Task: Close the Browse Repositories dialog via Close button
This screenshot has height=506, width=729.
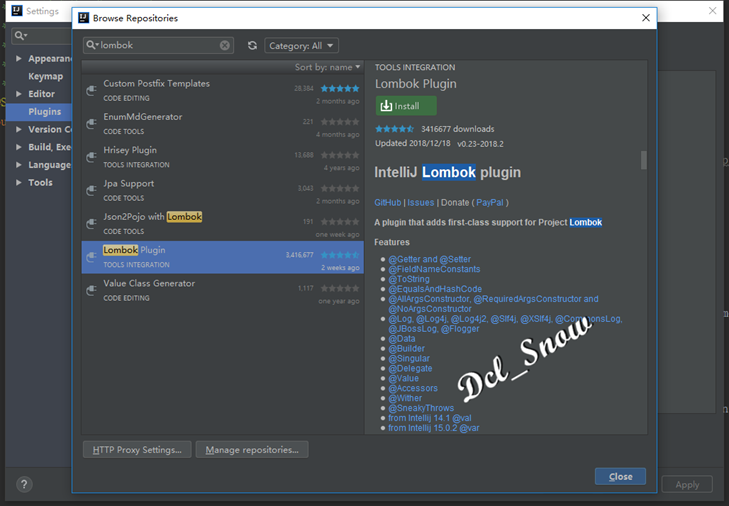Action: click(x=620, y=476)
